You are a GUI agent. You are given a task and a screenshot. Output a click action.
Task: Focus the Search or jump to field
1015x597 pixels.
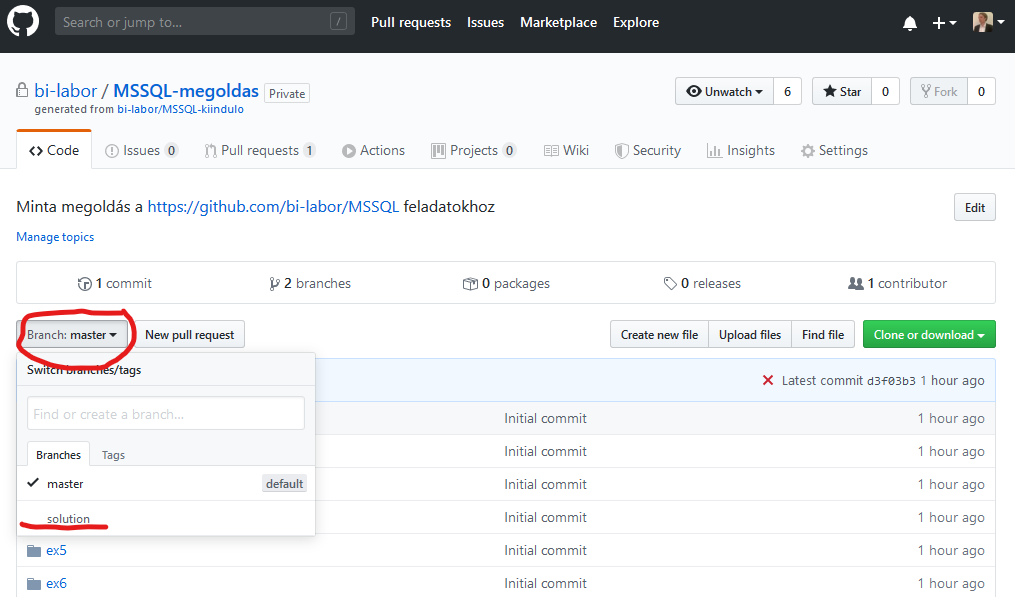205,21
